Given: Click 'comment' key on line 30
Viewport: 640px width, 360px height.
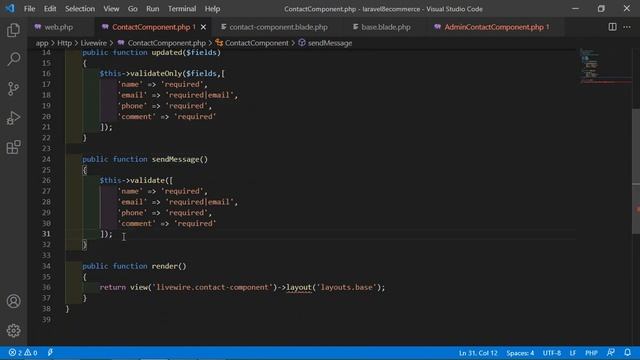Looking at the screenshot, I should coord(136,223).
